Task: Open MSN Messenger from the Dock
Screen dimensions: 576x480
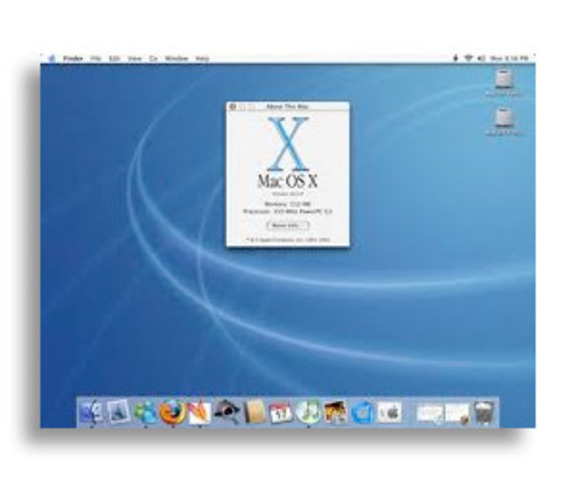Action: pyautogui.click(x=145, y=412)
